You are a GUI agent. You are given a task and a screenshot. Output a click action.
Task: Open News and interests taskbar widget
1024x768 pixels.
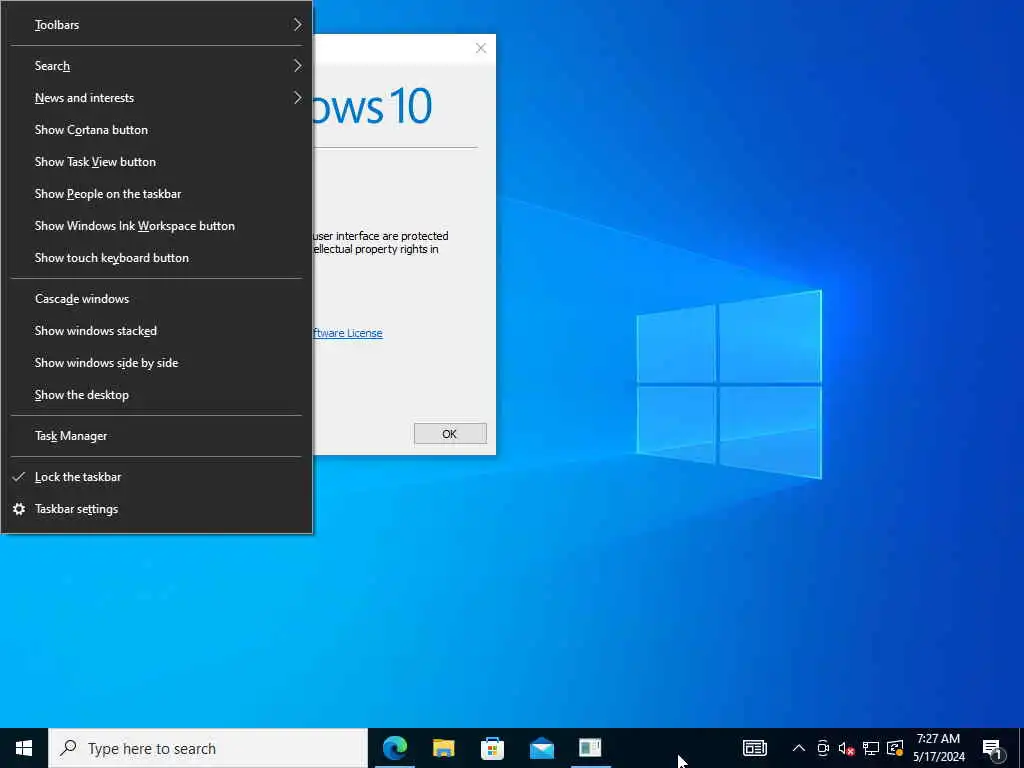[x=754, y=748]
